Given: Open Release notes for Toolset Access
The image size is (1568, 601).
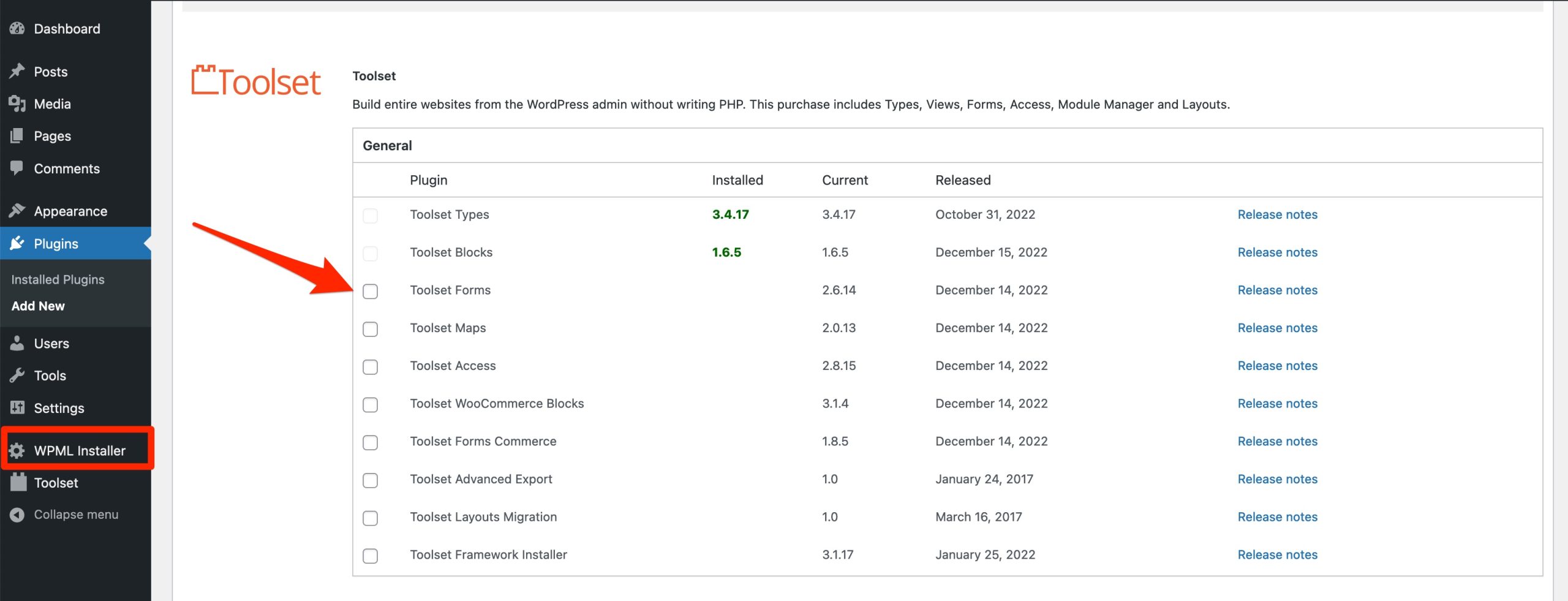Looking at the screenshot, I should pyautogui.click(x=1277, y=366).
